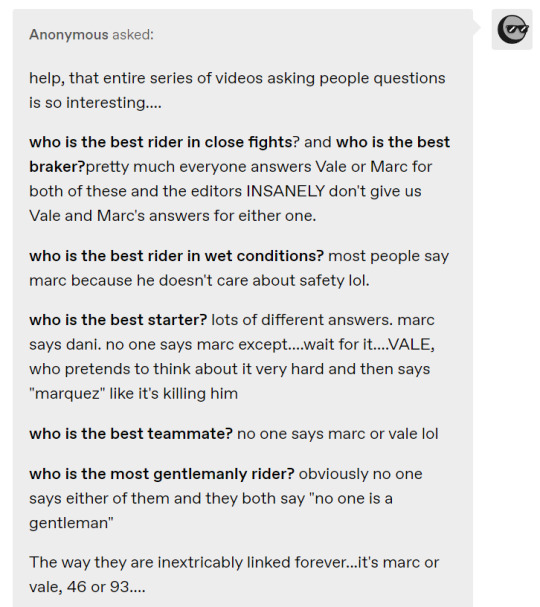Click 'who is the best rider in wet conditions?'
The width and height of the screenshot is (540, 607).
pos(177,256)
